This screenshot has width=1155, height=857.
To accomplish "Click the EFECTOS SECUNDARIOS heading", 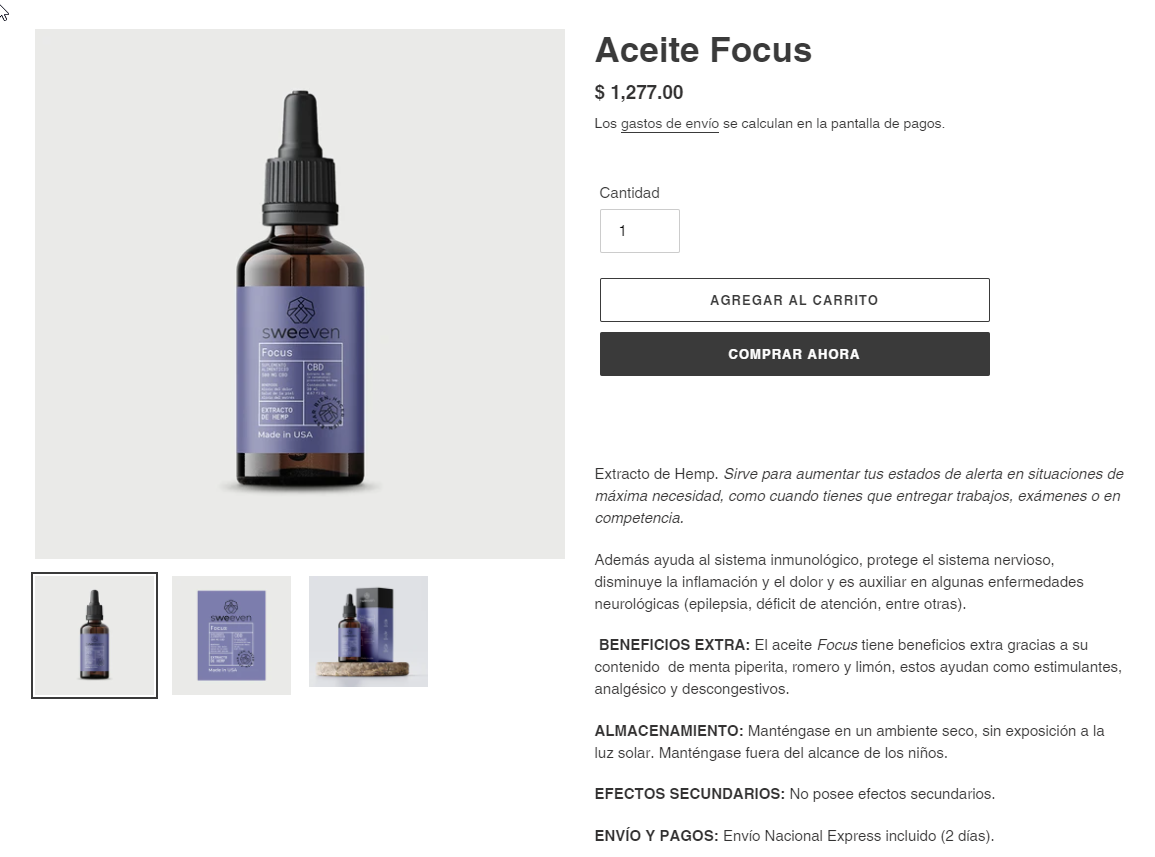I will (689, 794).
